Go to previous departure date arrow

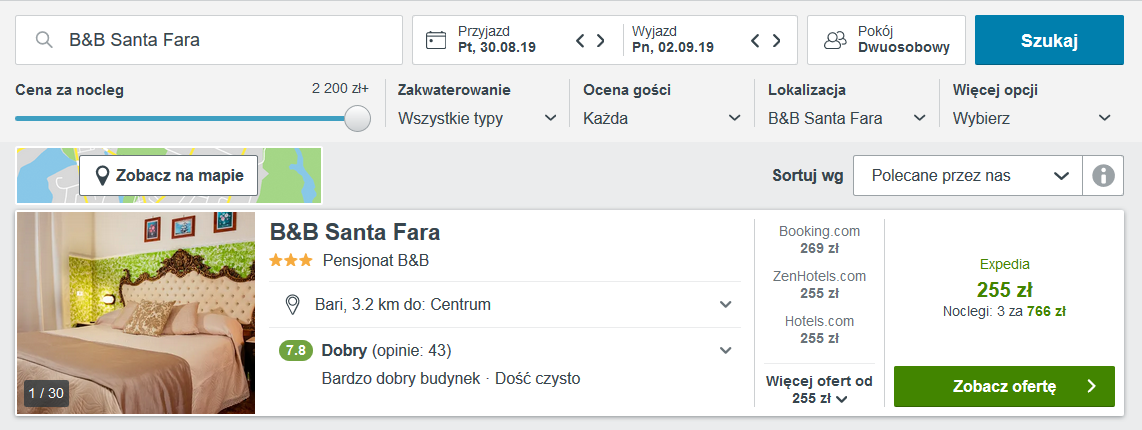756,40
